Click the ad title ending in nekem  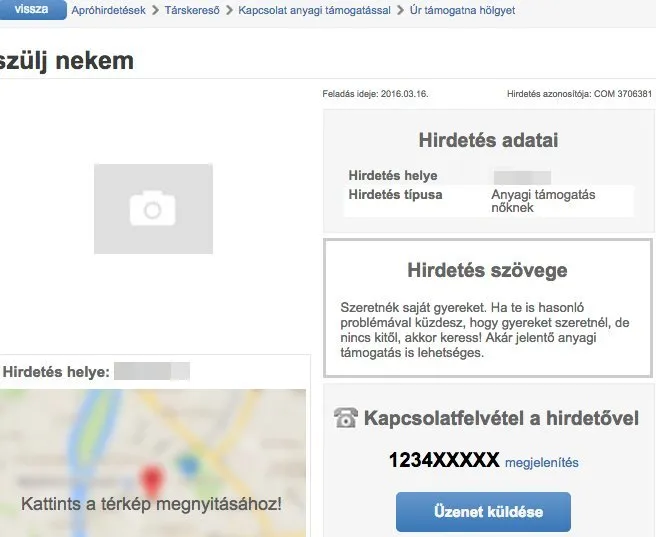[67, 61]
